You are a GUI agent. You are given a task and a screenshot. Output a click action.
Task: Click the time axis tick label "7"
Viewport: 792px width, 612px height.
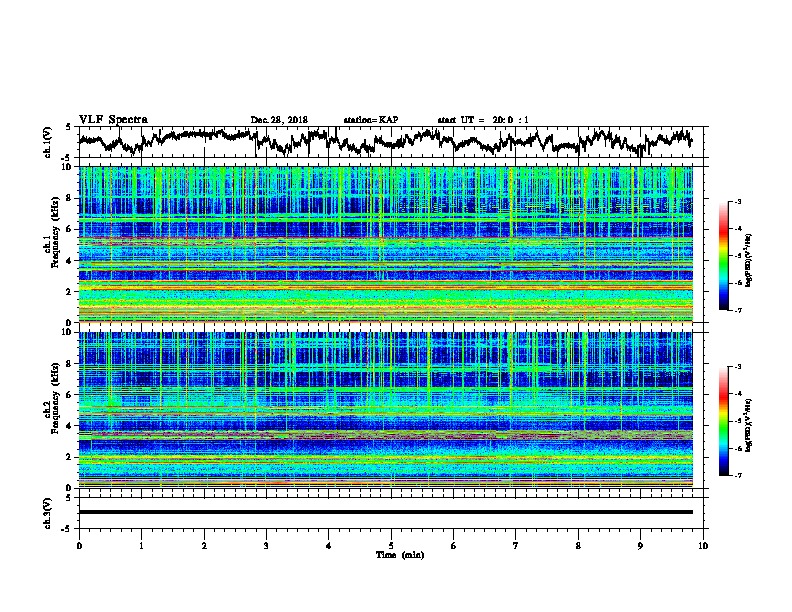(516, 546)
